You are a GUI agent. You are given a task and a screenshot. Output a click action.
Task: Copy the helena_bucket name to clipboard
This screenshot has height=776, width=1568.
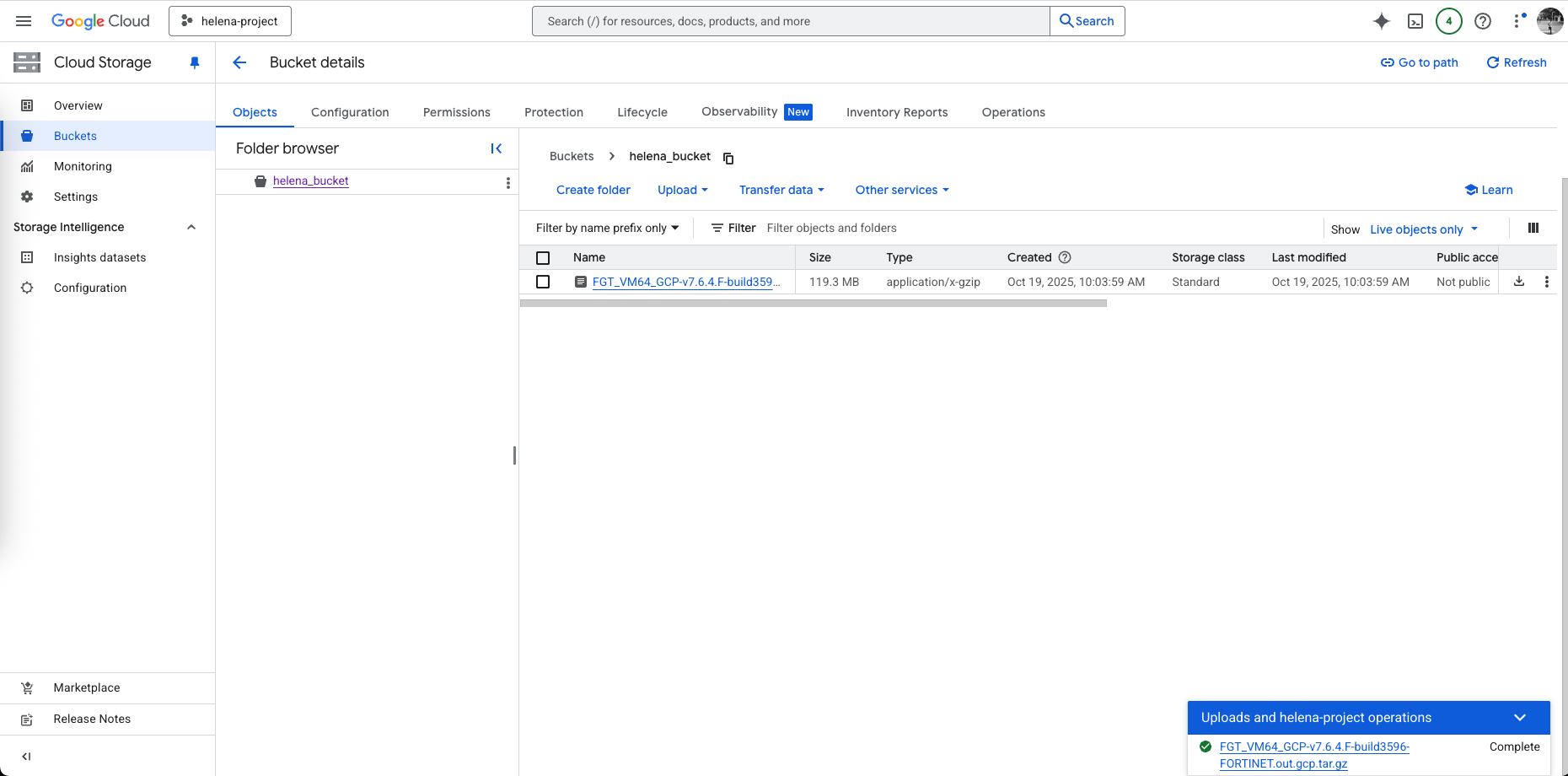(x=728, y=158)
